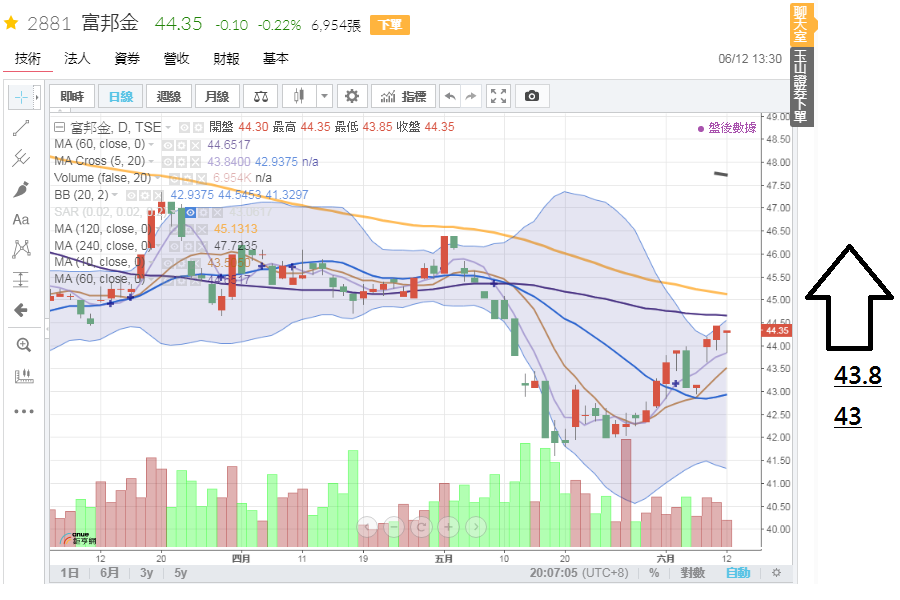Pick the brush drawing tool
The height and width of the screenshot is (600, 900).
(21, 189)
